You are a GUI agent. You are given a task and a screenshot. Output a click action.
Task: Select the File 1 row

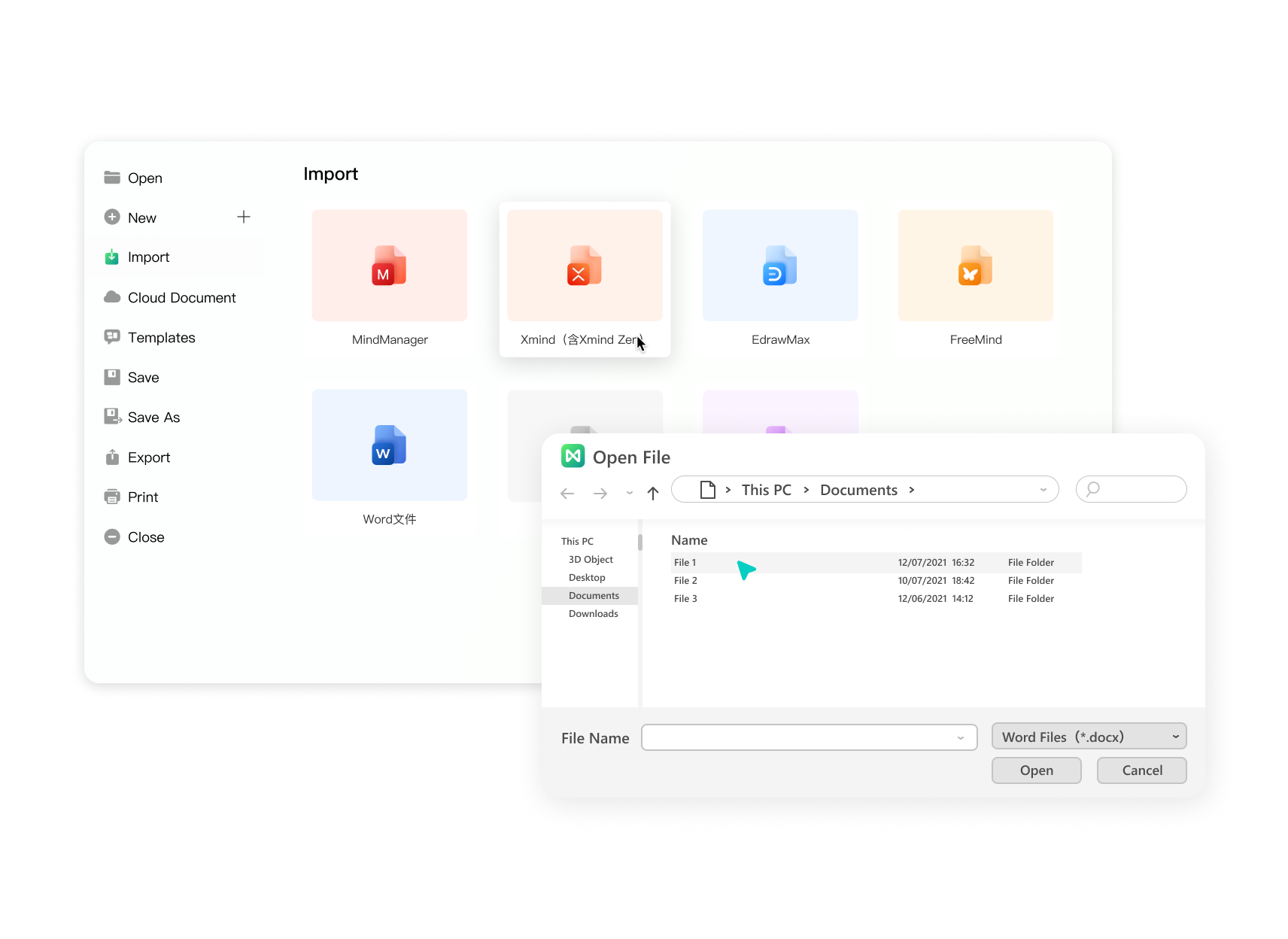876,563
